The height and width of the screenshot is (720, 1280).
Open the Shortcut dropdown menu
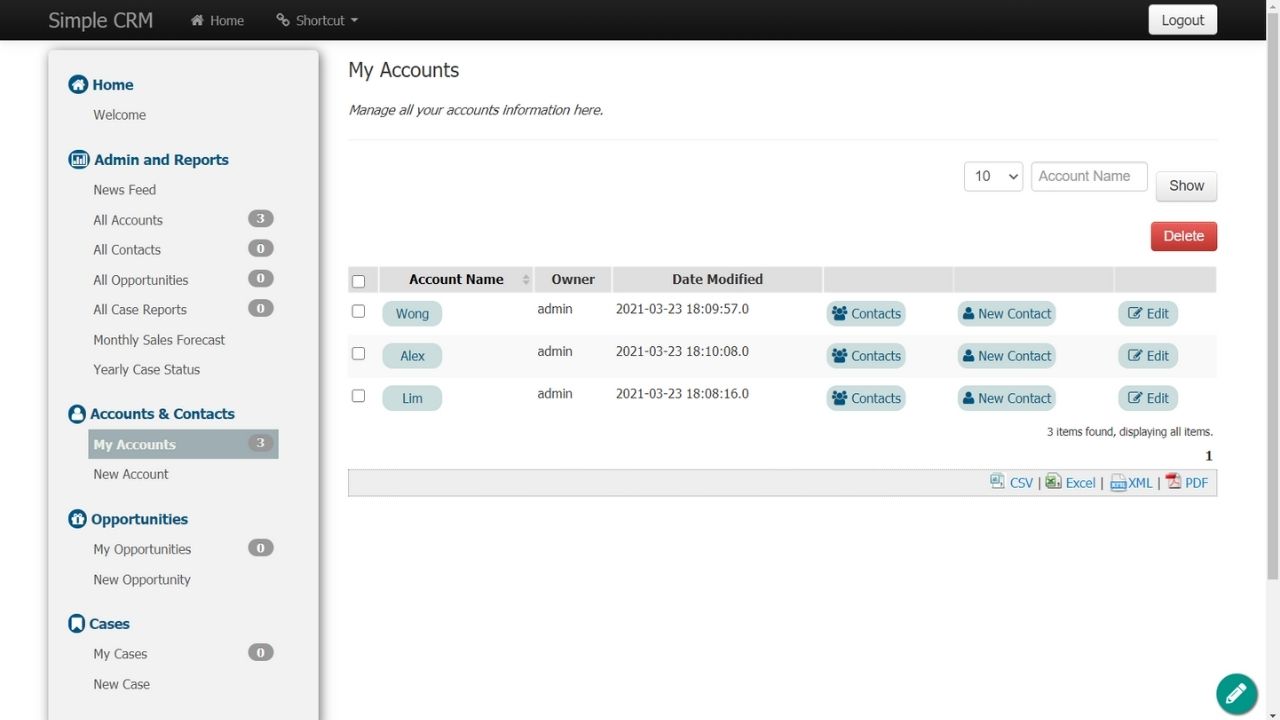click(317, 20)
